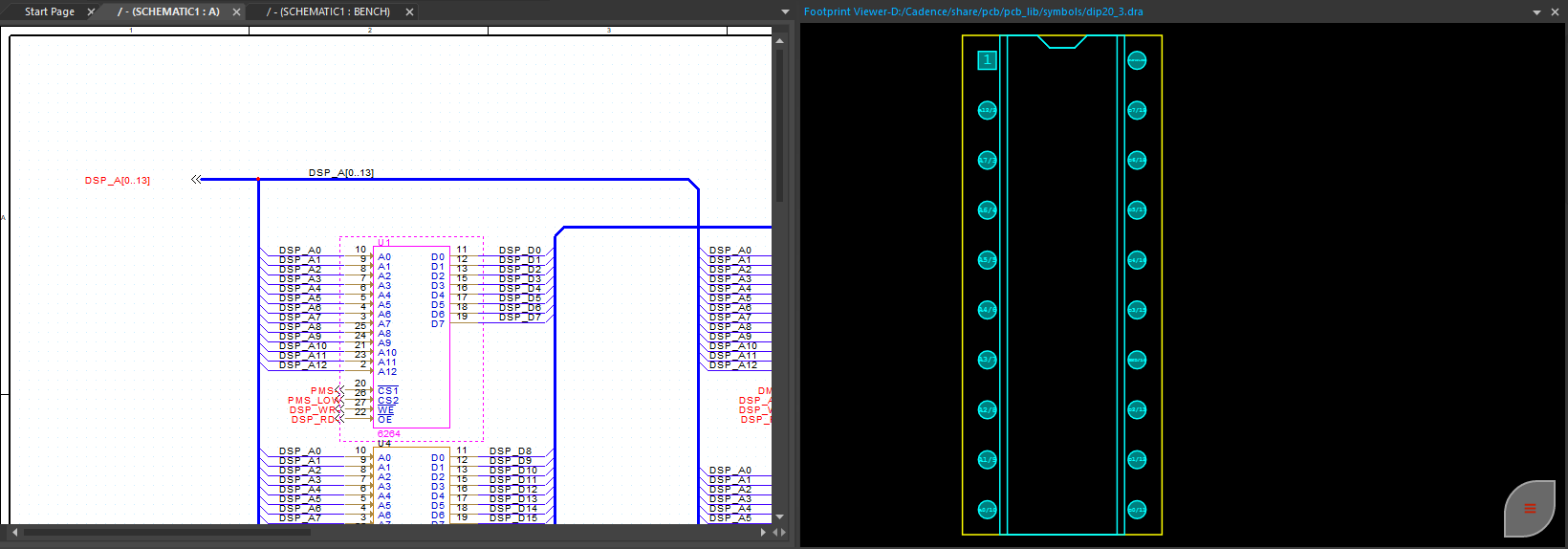1568x549 pixels.
Task: Open the schematic tab list dropdown arrow
Action: 785,12
